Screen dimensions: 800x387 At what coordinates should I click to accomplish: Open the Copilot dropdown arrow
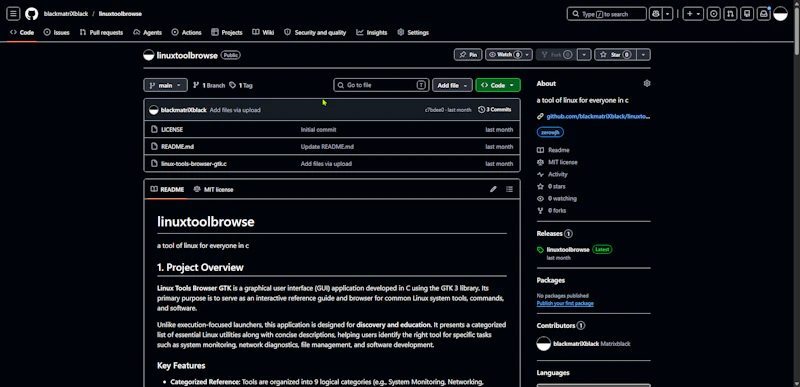(x=668, y=14)
